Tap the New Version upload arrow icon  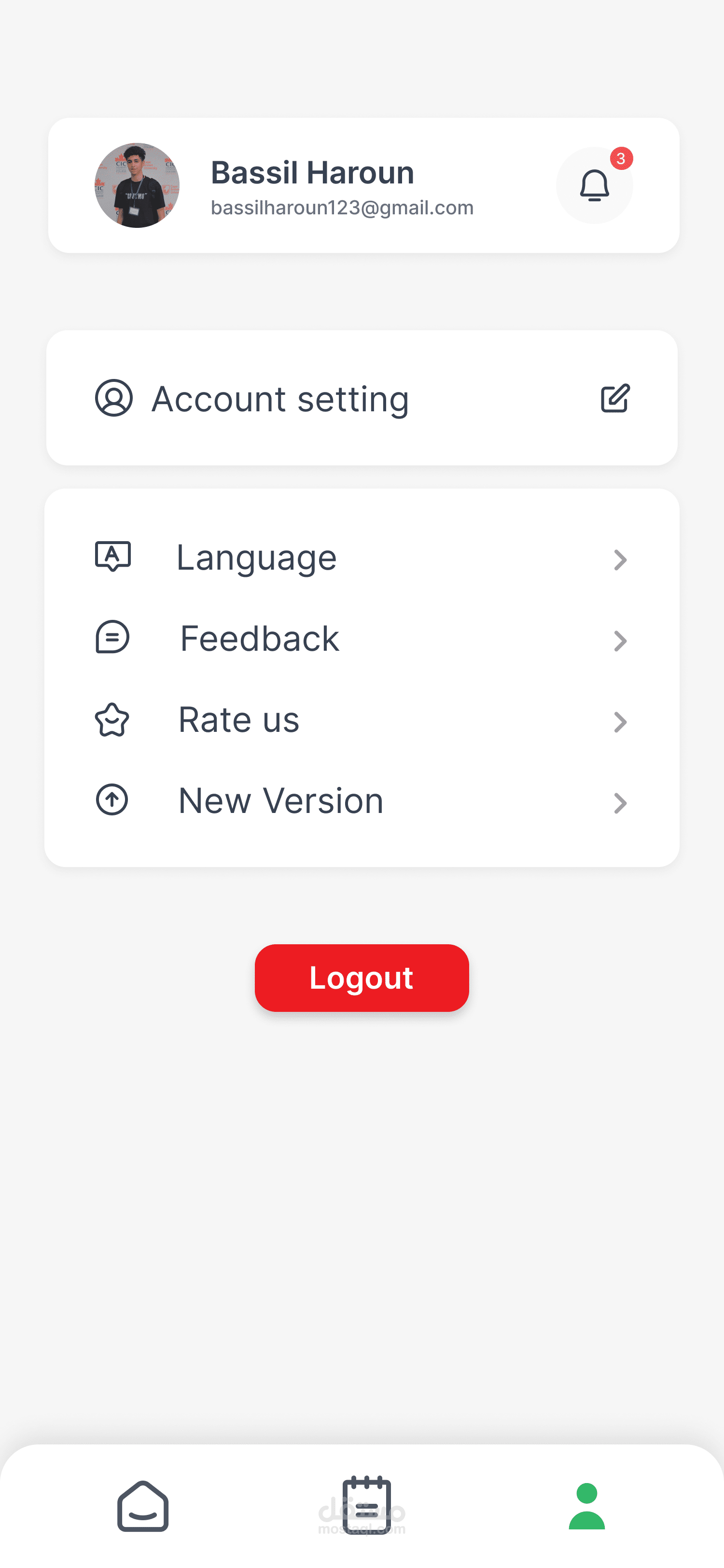(112, 799)
